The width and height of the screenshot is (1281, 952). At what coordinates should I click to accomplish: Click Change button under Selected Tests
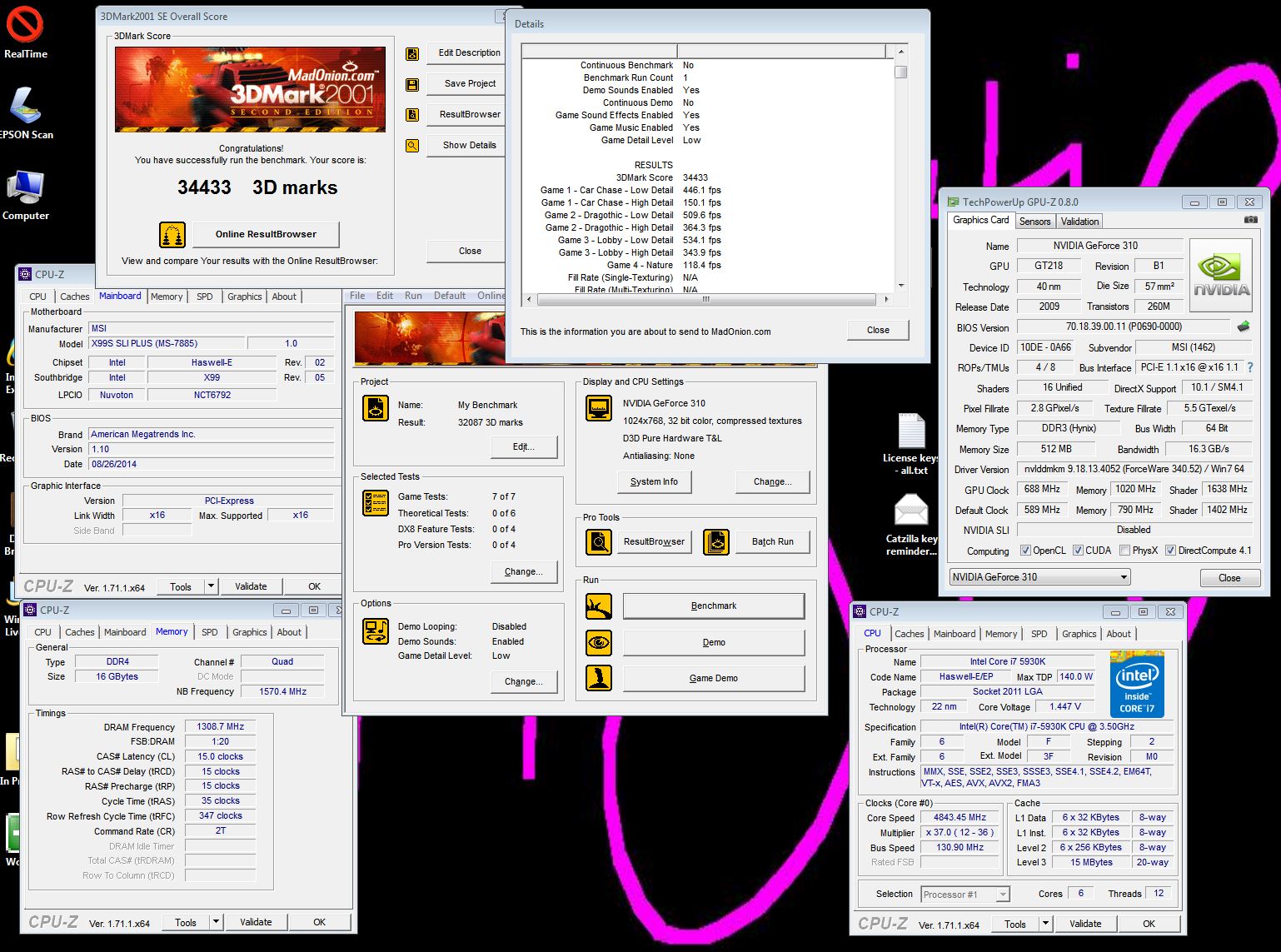click(523, 572)
